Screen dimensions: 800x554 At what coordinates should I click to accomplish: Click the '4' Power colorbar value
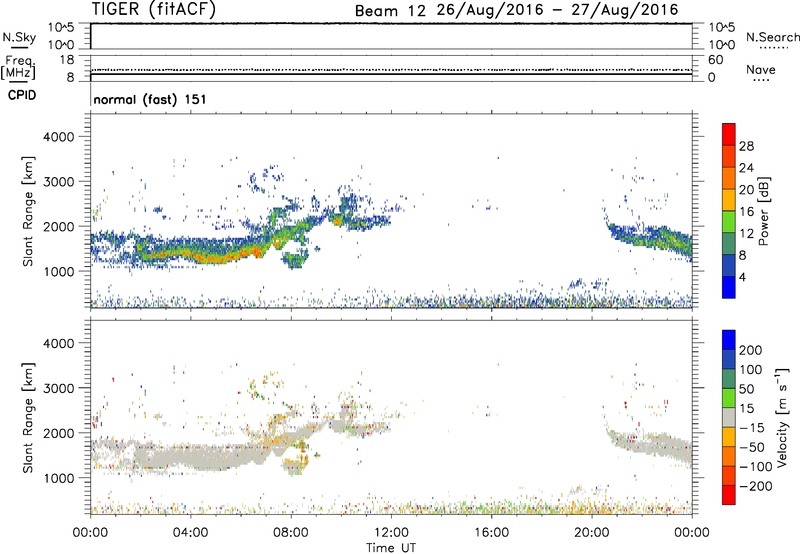(x=742, y=277)
